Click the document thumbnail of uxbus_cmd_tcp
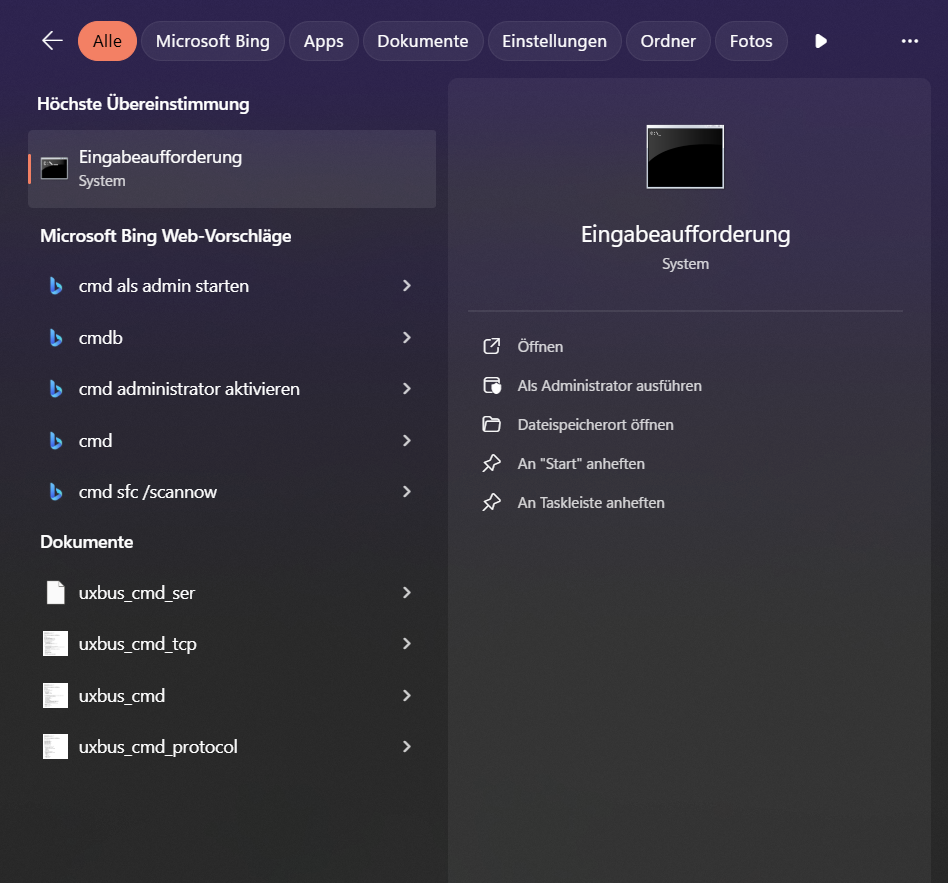 coord(55,644)
